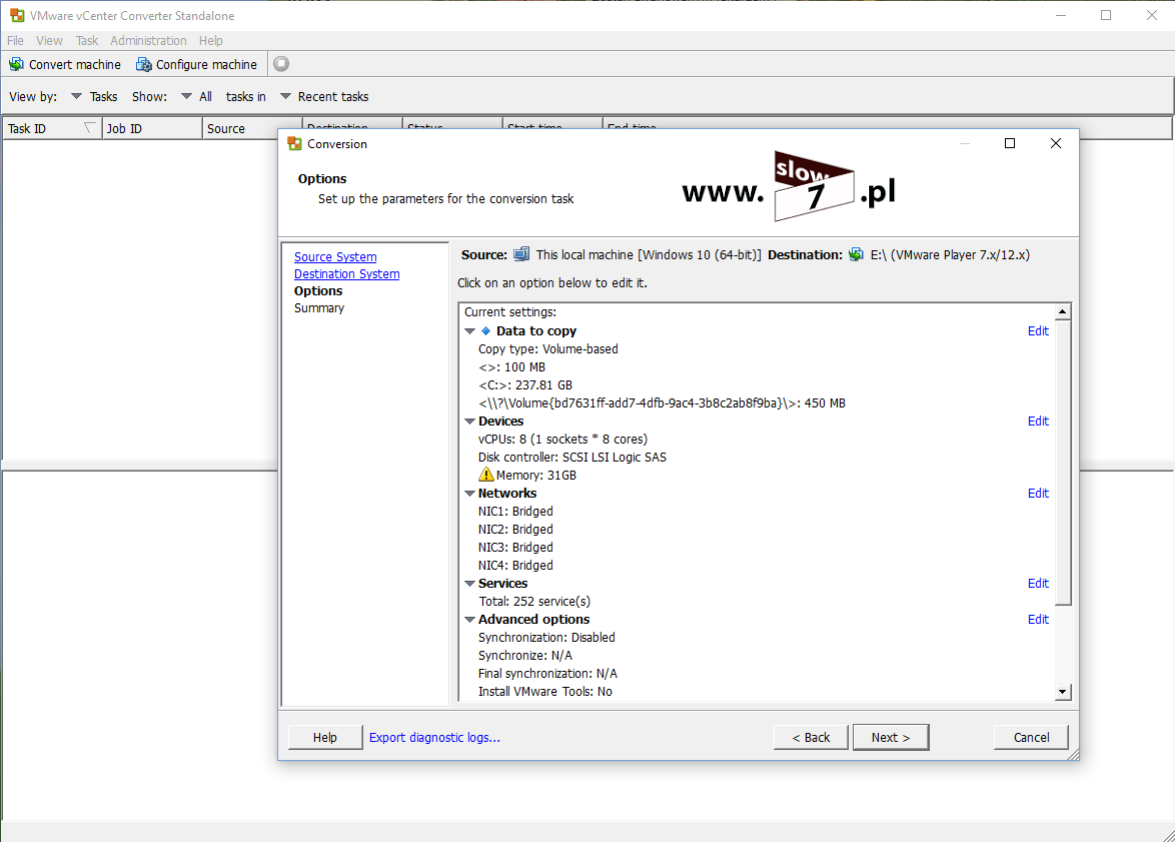Open the Task menu
The height and width of the screenshot is (842, 1175).
pyautogui.click(x=87, y=40)
